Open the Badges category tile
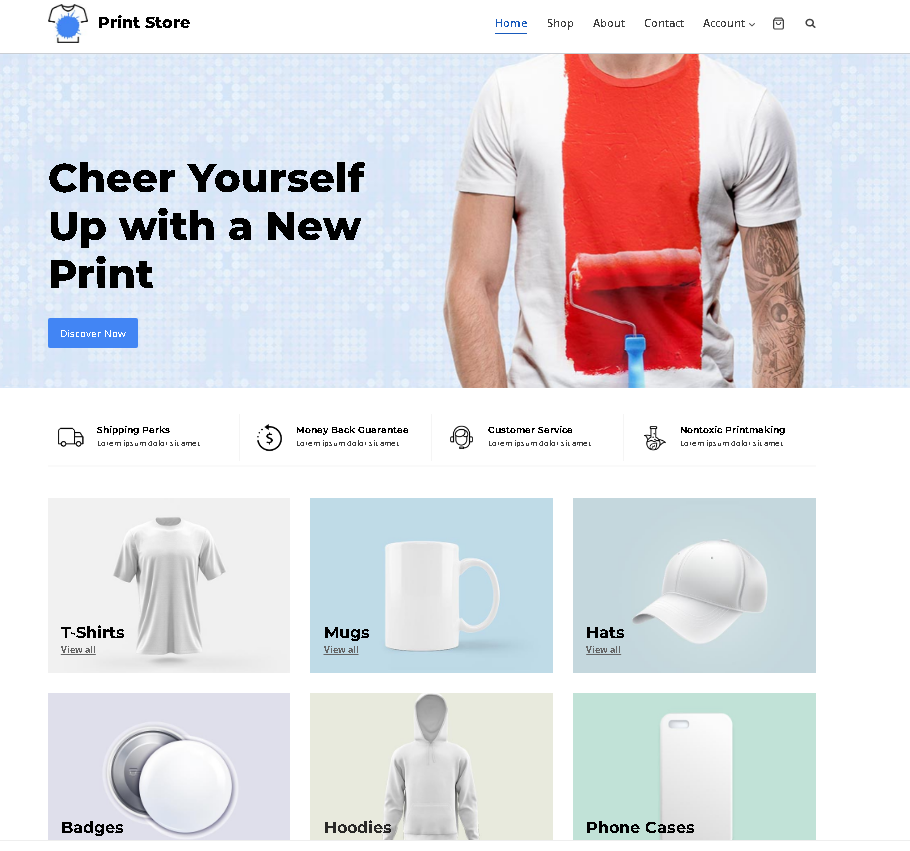This screenshot has width=910, height=851. point(169,766)
